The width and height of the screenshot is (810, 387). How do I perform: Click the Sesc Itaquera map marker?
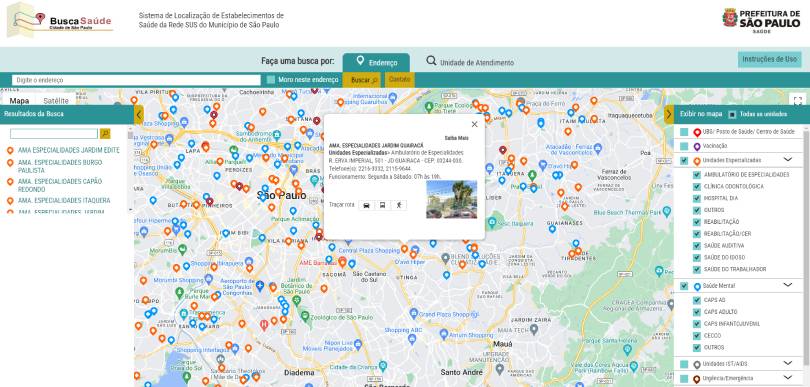(x=492, y=222)
